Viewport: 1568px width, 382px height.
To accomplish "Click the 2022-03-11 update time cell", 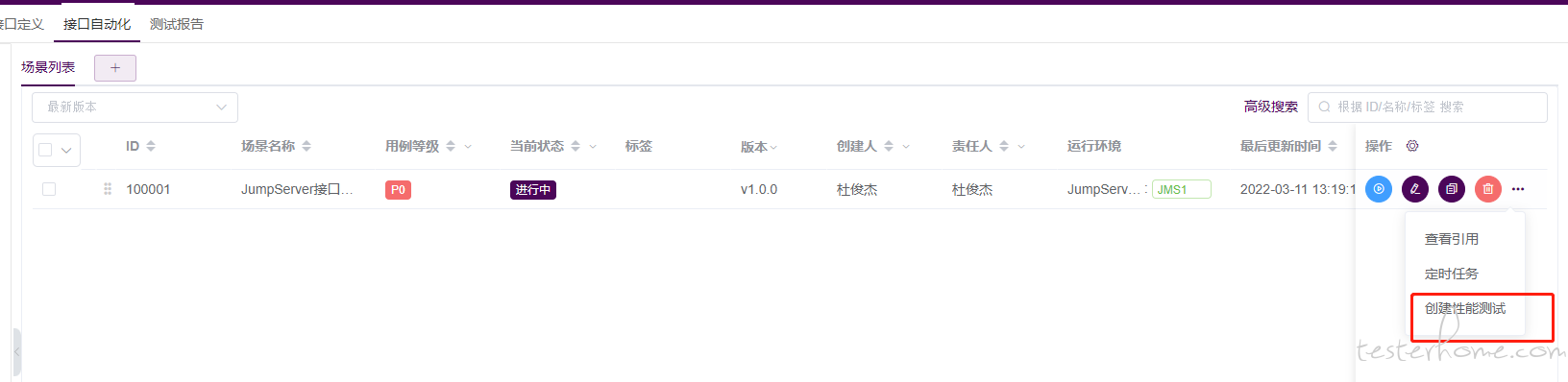I will [x=1298, y=189].
